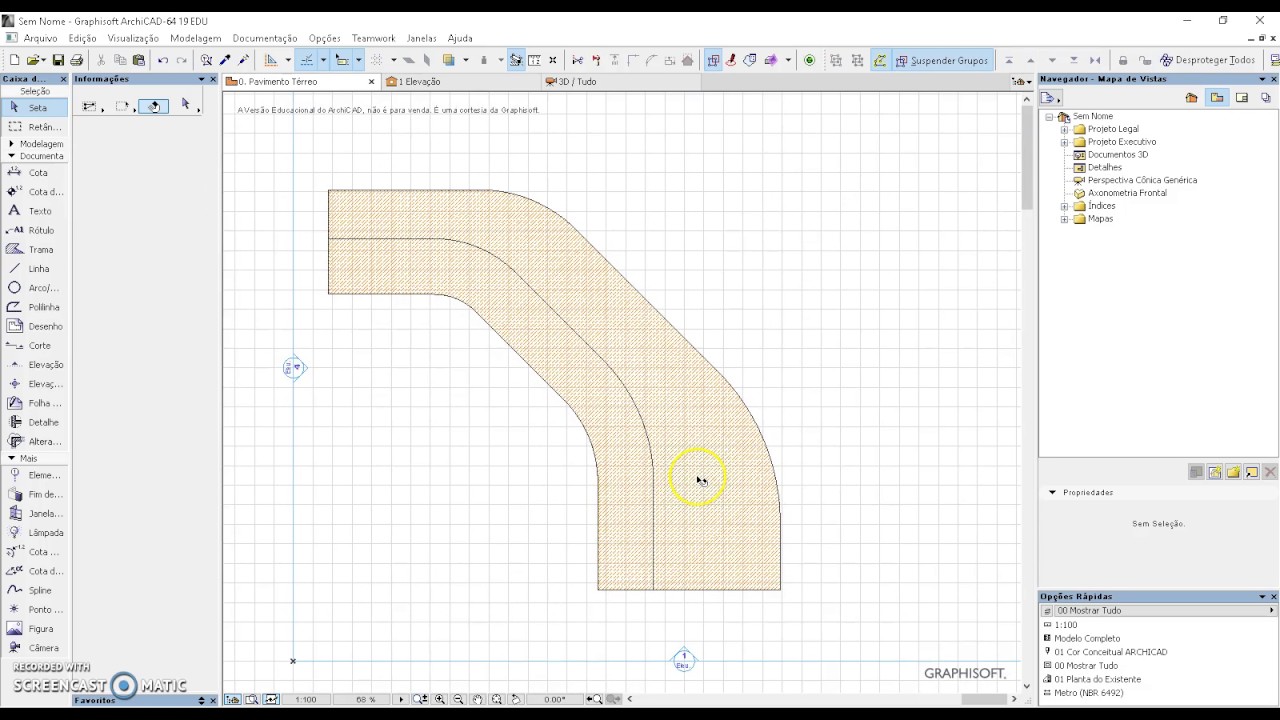Click the Save floppy disk icon

[58, 60]
